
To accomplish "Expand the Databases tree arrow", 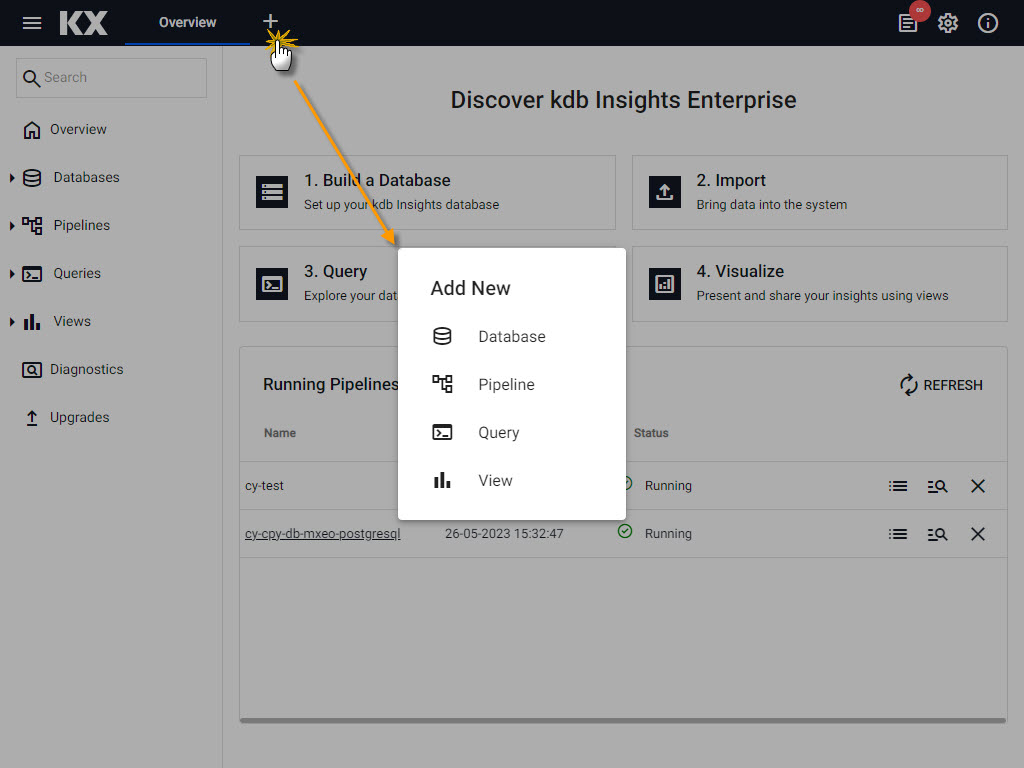I will click(x=12, y=178).
